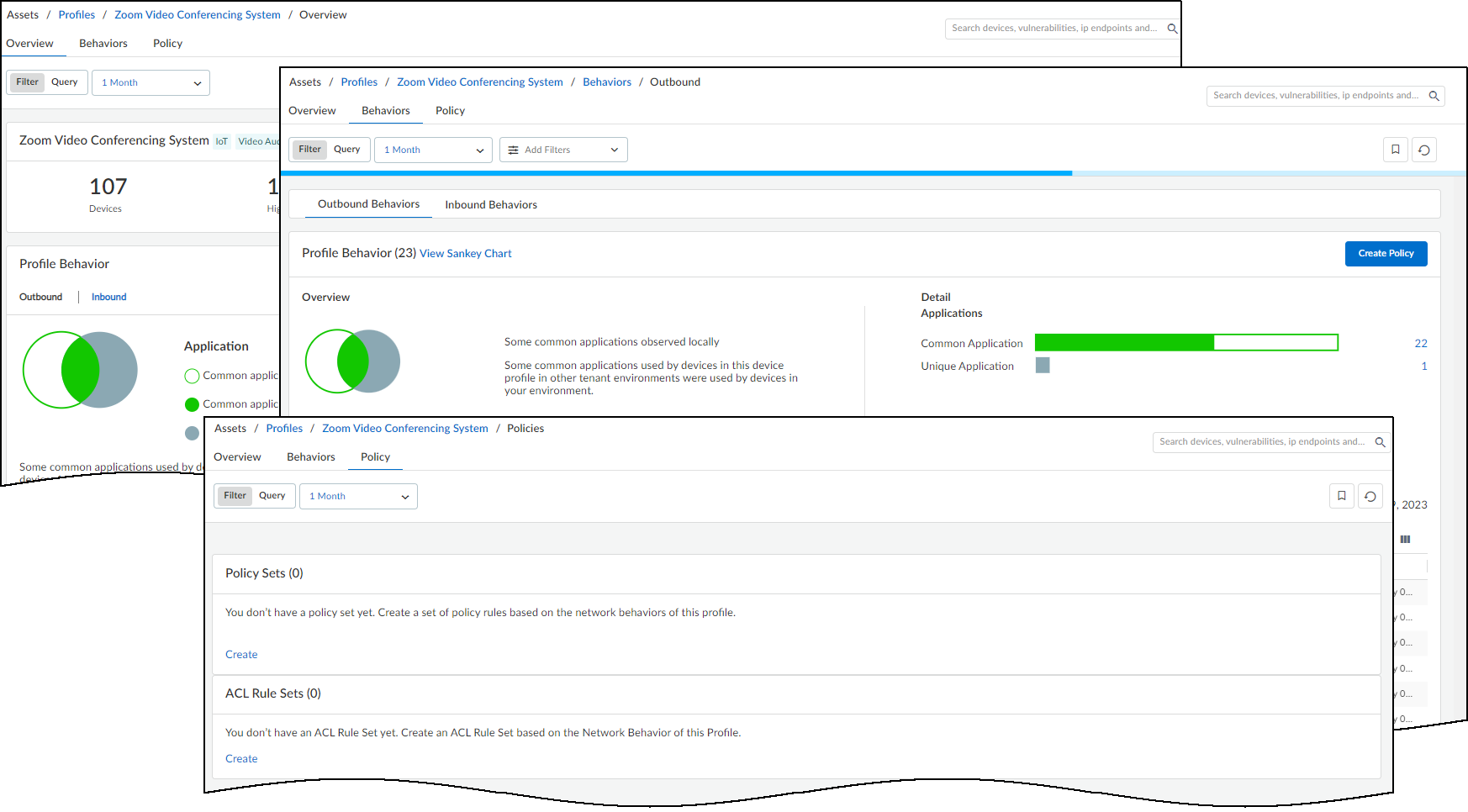Click the Create link under Policy Sets
The image size is (1468, 812).
click(x=241, y=655)
